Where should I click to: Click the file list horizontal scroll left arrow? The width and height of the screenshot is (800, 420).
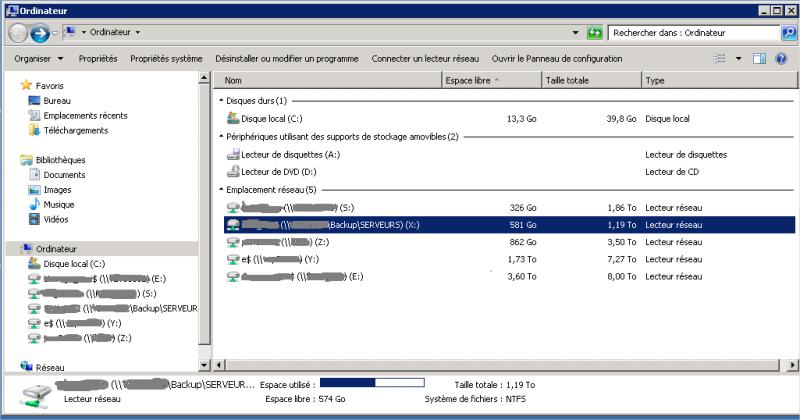click(219, 364)
